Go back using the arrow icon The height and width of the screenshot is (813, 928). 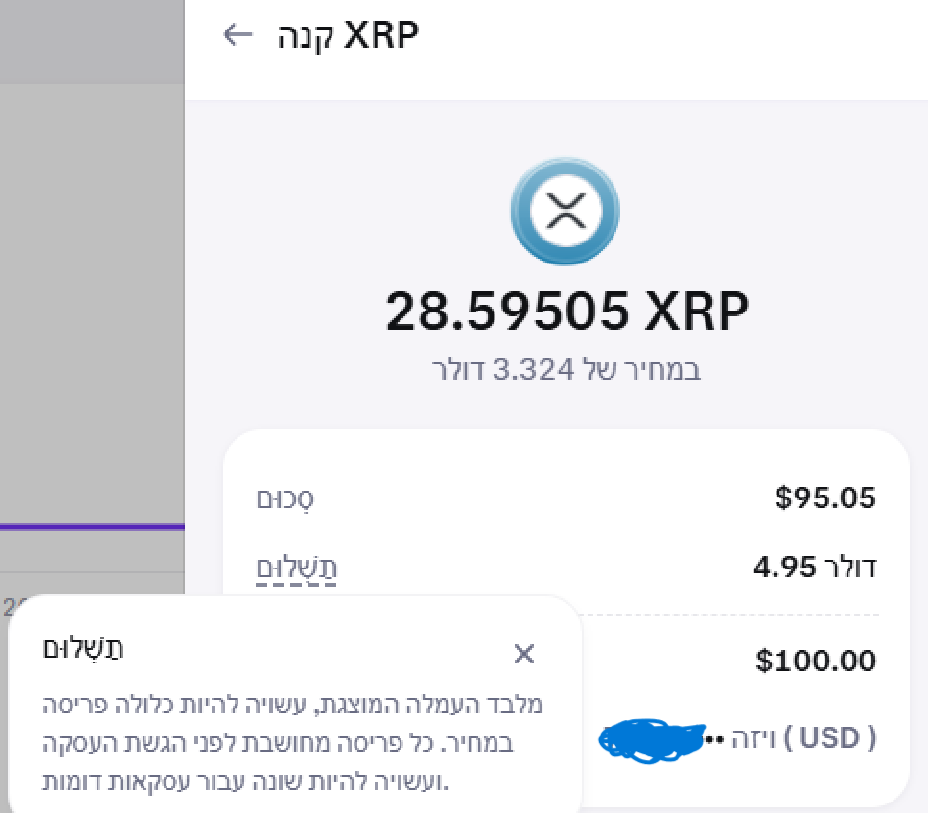(237, 36)
